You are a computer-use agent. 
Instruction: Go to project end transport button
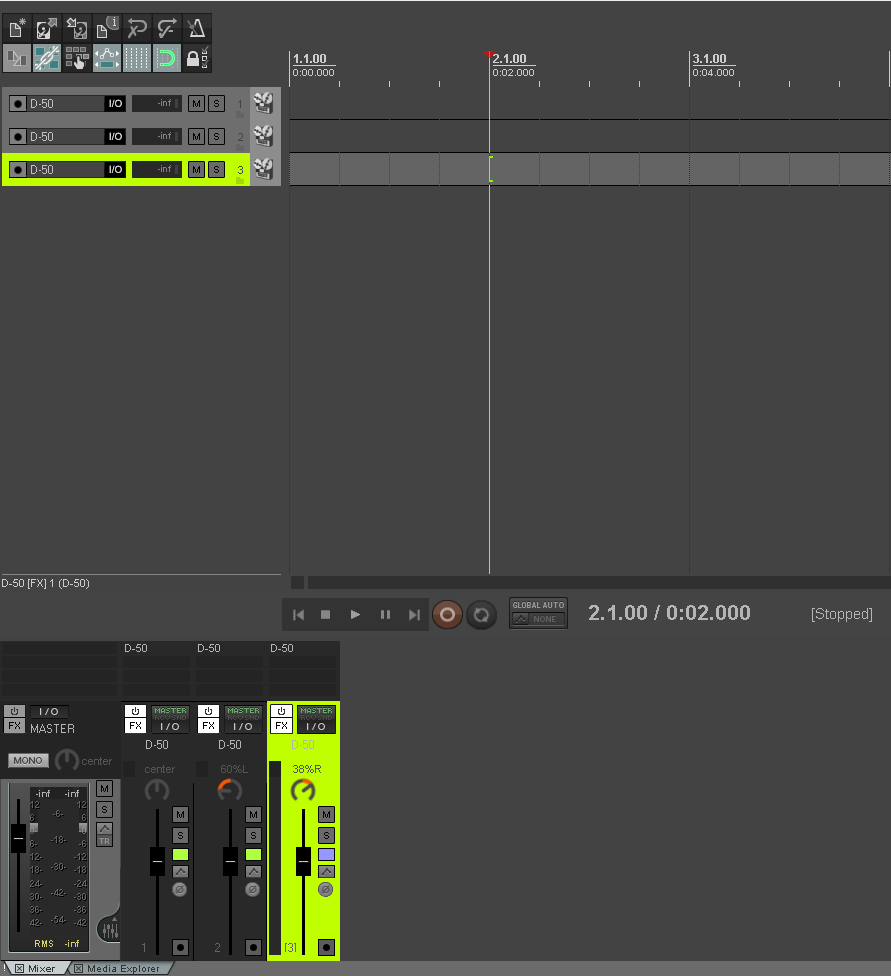414,615
